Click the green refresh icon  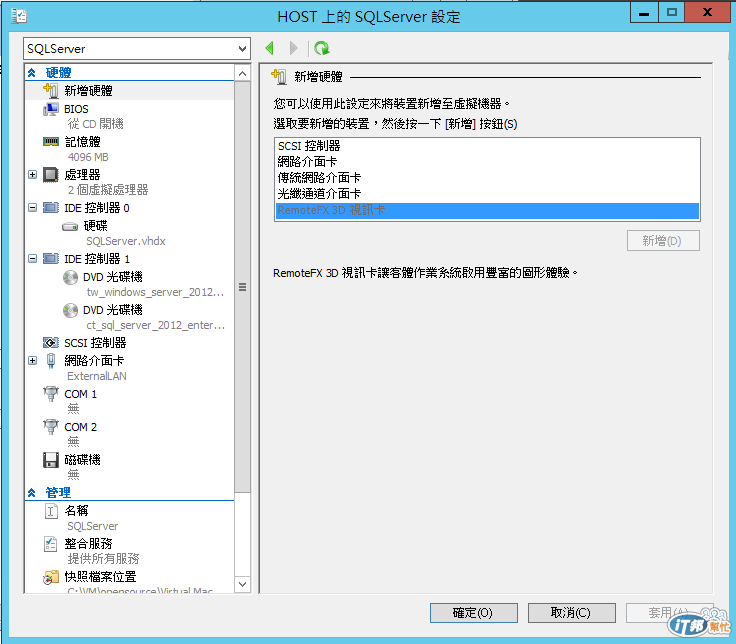[322, 48]
